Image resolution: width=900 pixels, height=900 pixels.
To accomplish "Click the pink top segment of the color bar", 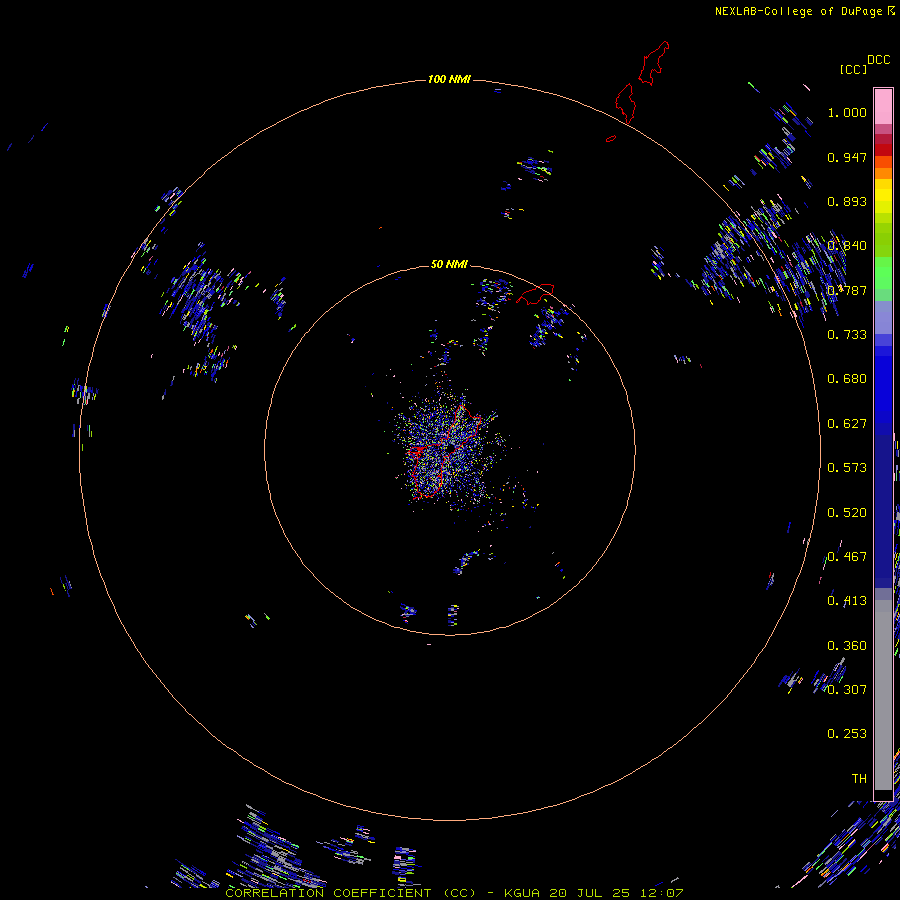I will 883,106.
